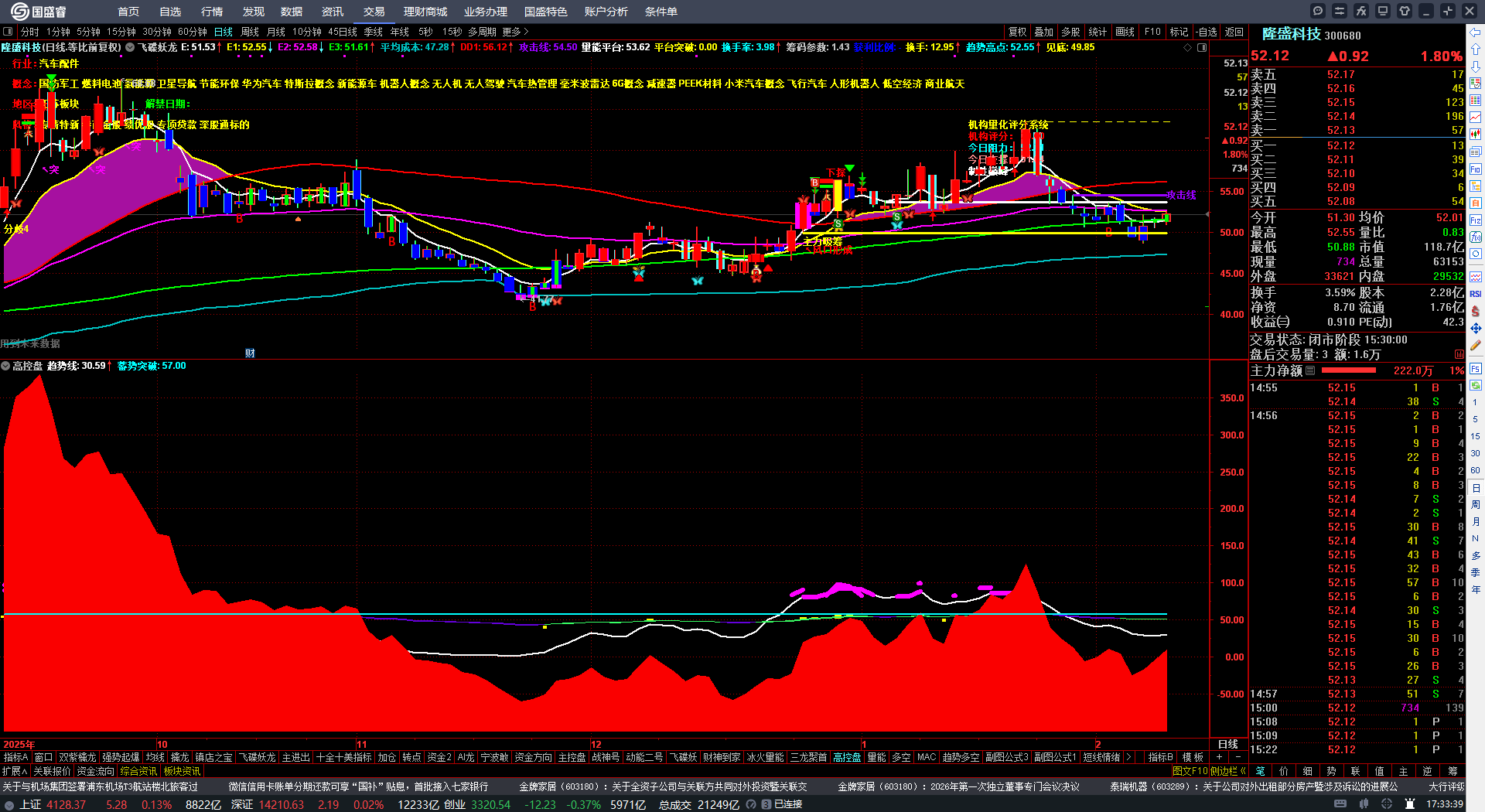The height and width of the screenshot is (812, 1485).
Task: Open the candlestick chart sidebar icon
Action: pos(1476,135)
